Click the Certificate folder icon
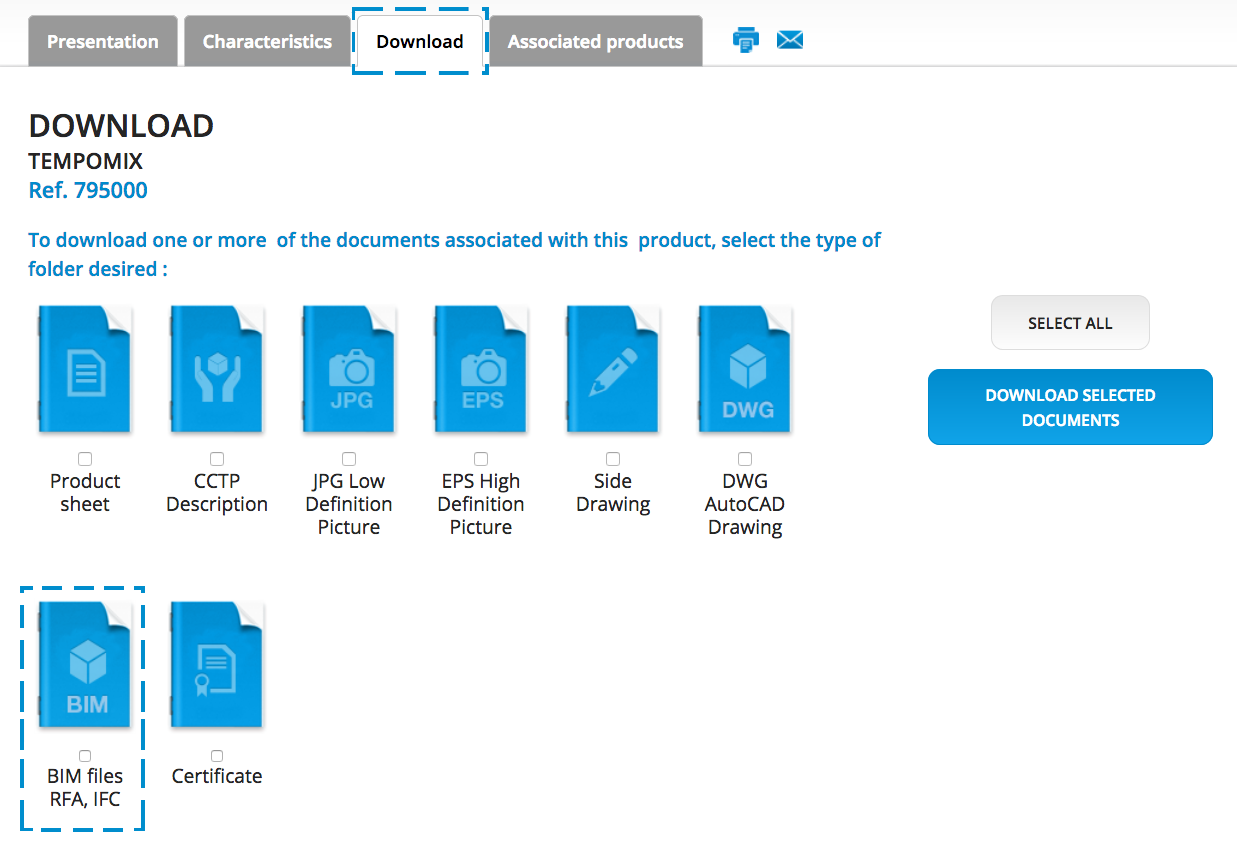Viewport: 1237px width, 862px height. click(217, 664)
